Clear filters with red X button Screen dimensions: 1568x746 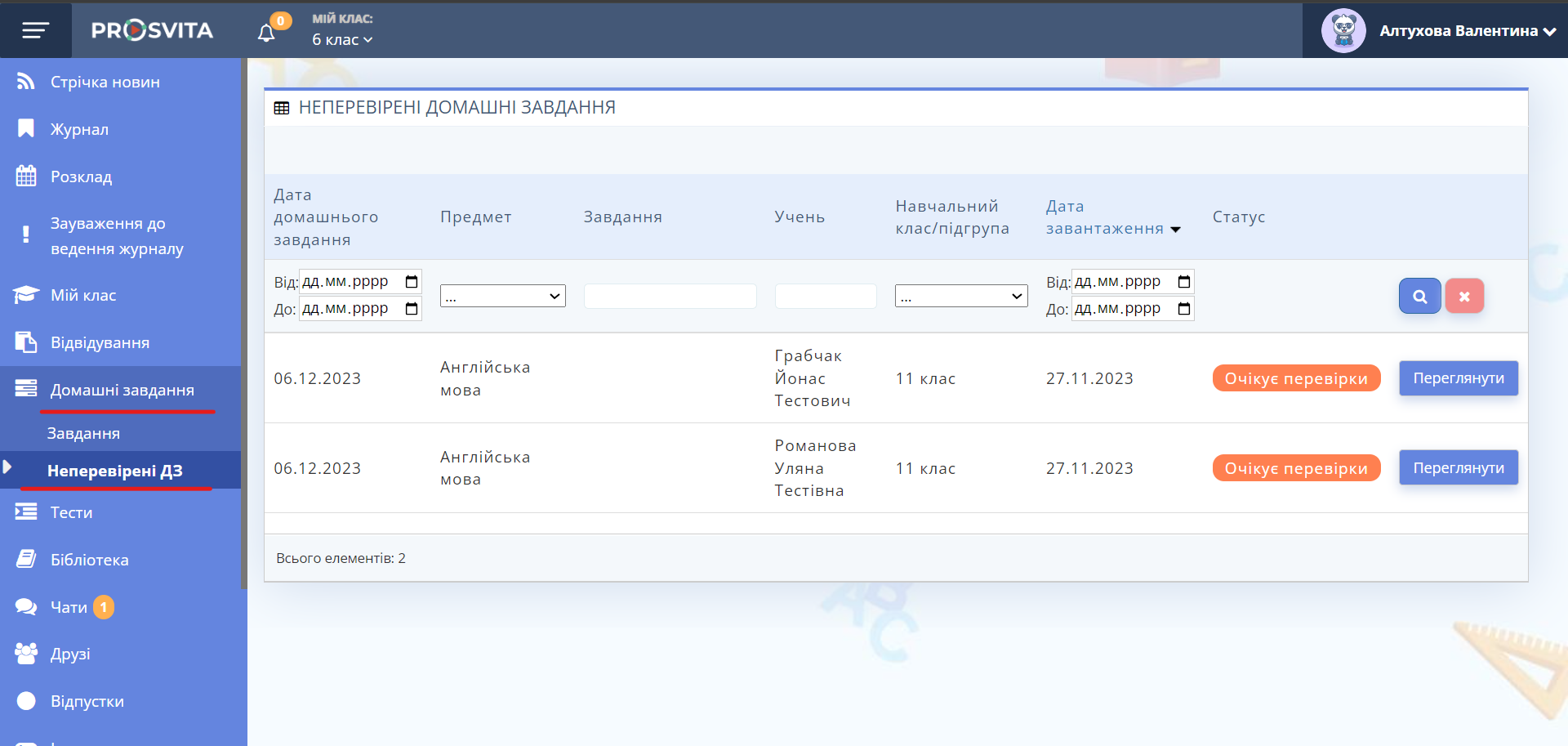[x=1464, y=297]
